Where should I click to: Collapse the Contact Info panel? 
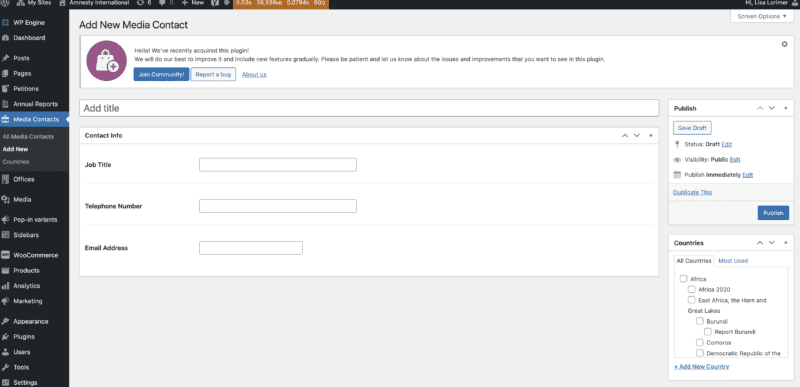(x=651, y=136)
